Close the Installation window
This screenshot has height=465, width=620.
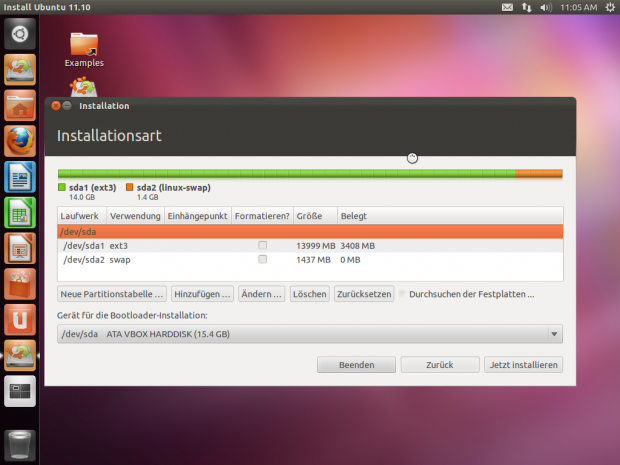coord(56,106)
